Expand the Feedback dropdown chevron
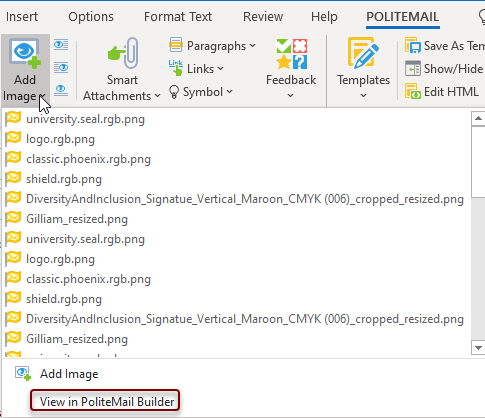485x418 pixels. pyautogui.click(x=291, y=95)
